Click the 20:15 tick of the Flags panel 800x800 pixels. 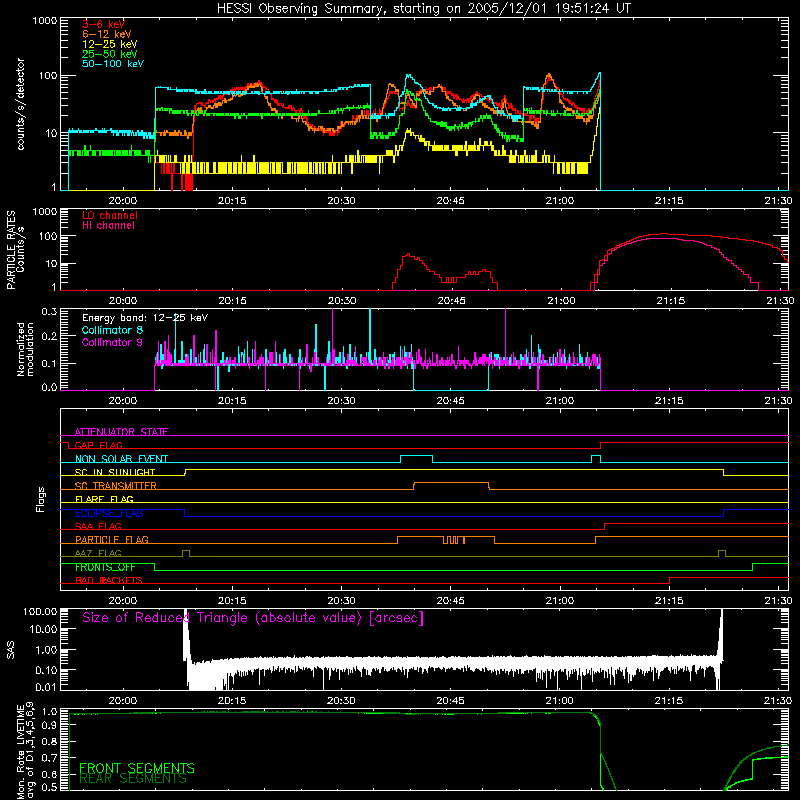pos(232,601)
